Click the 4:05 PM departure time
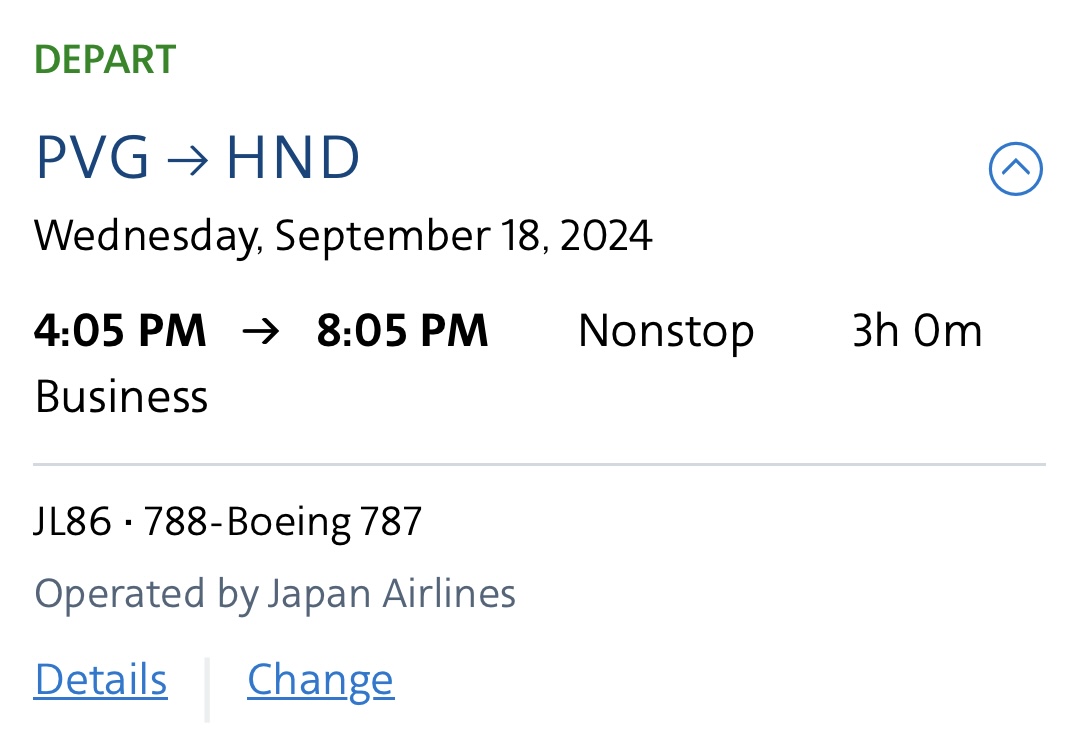1087x755 pixels. click(x=120, y=331)
